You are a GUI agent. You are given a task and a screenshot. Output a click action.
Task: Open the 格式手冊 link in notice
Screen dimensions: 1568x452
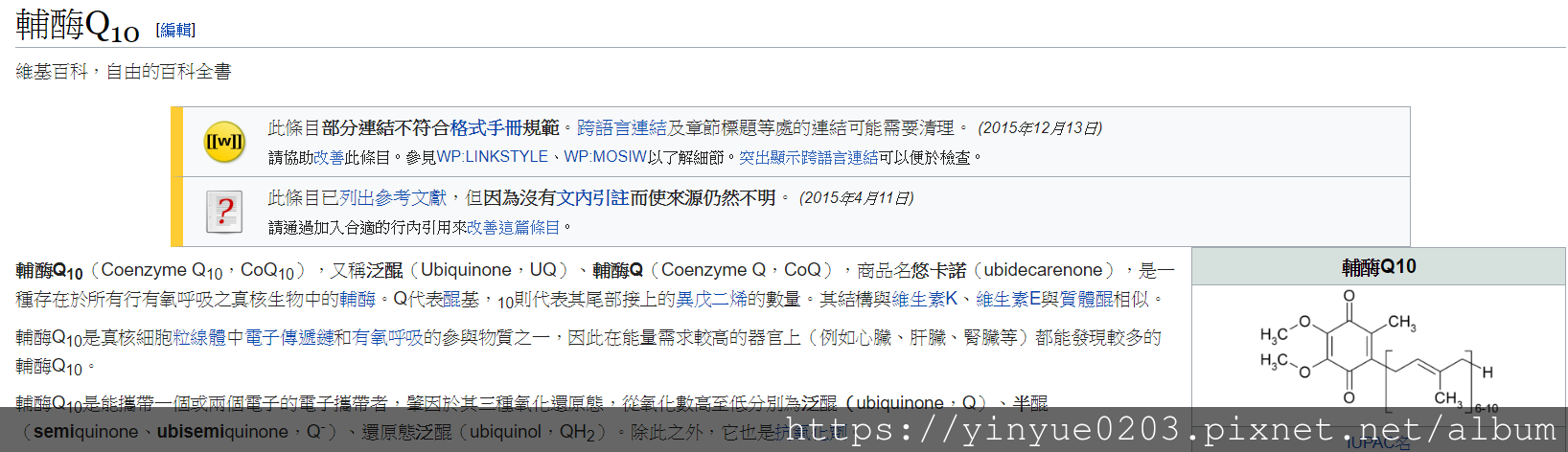tap(486, 127)
